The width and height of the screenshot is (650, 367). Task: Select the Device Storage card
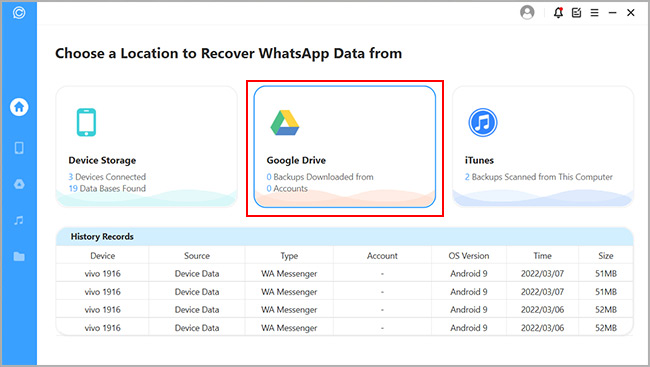146,146
